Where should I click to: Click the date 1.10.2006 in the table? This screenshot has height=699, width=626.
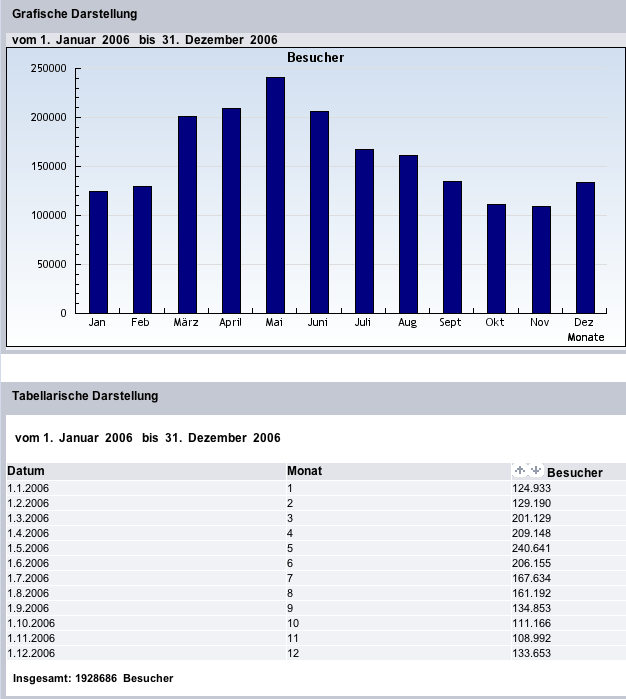pyautogui.click(x=31, y=623)
